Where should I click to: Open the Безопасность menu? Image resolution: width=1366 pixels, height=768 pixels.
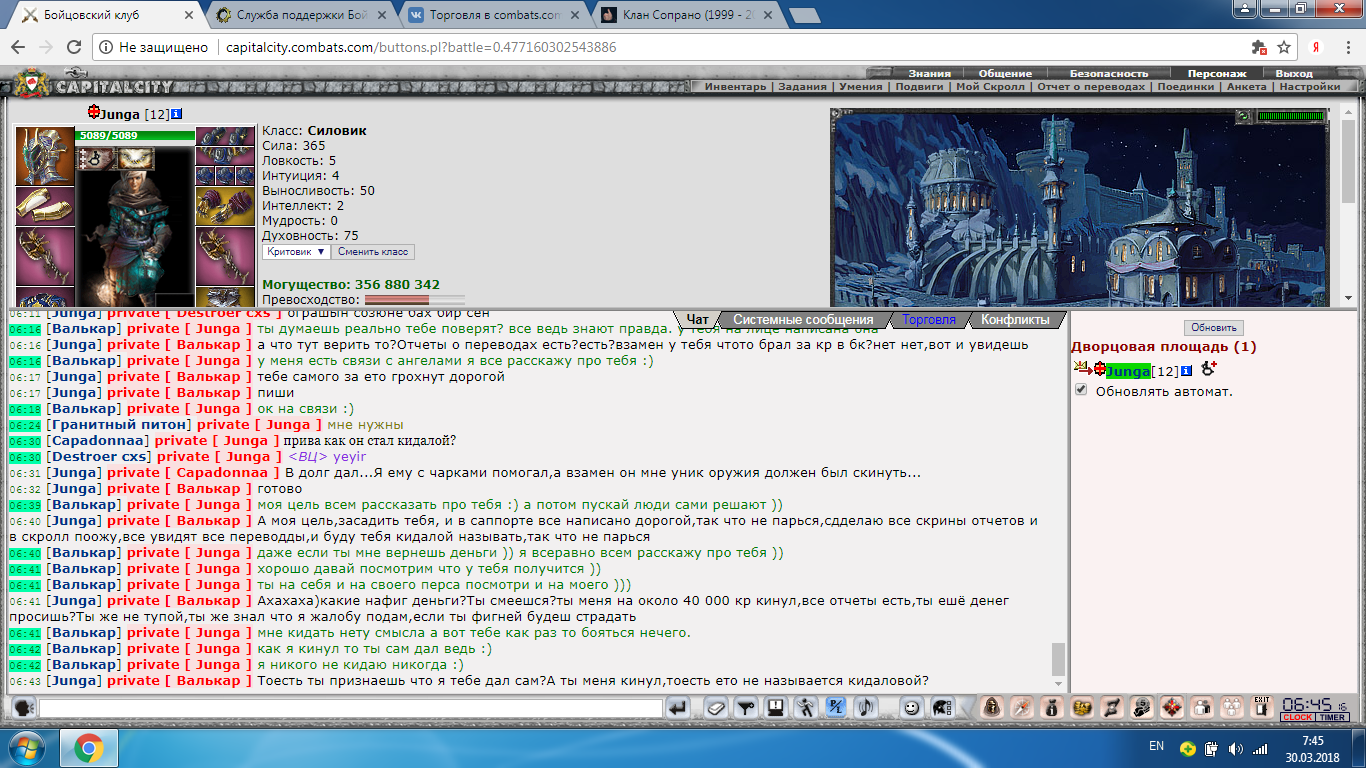(x=1109, y=74)
